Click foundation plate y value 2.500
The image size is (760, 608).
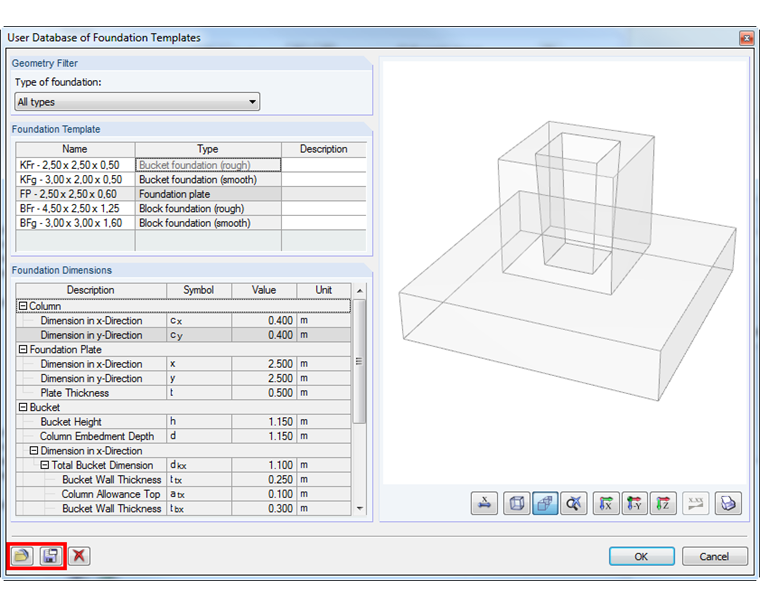click(264, 378)
